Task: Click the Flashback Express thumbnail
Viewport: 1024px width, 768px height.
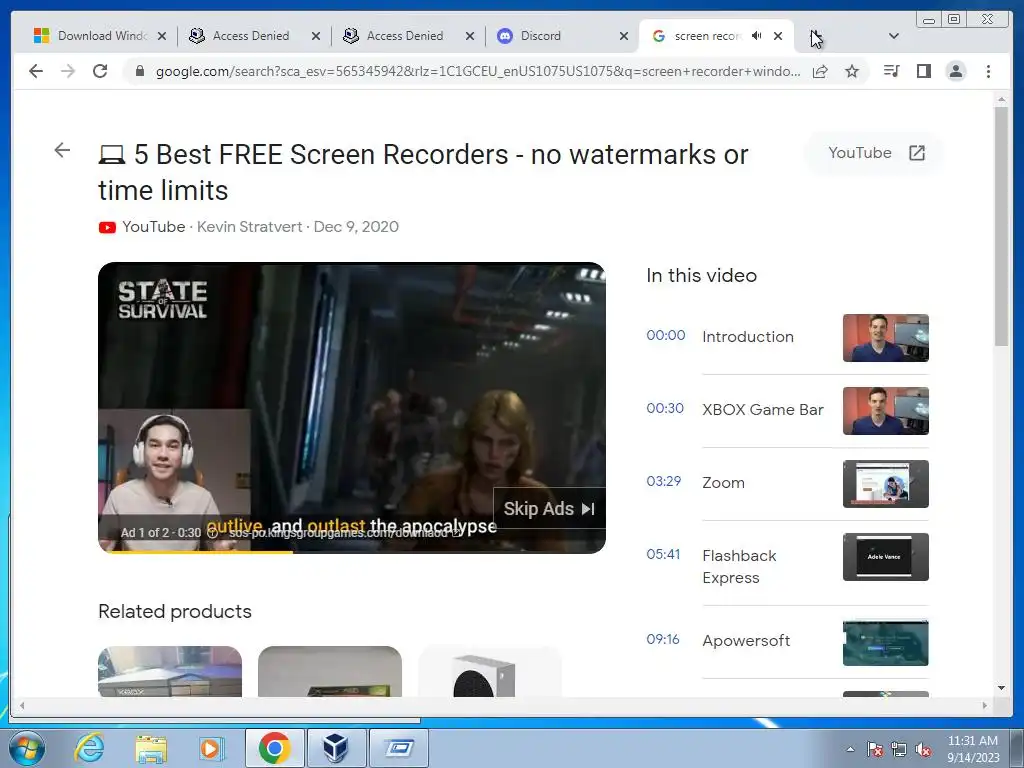Action: pyautogui.click(x=886, y=557)
